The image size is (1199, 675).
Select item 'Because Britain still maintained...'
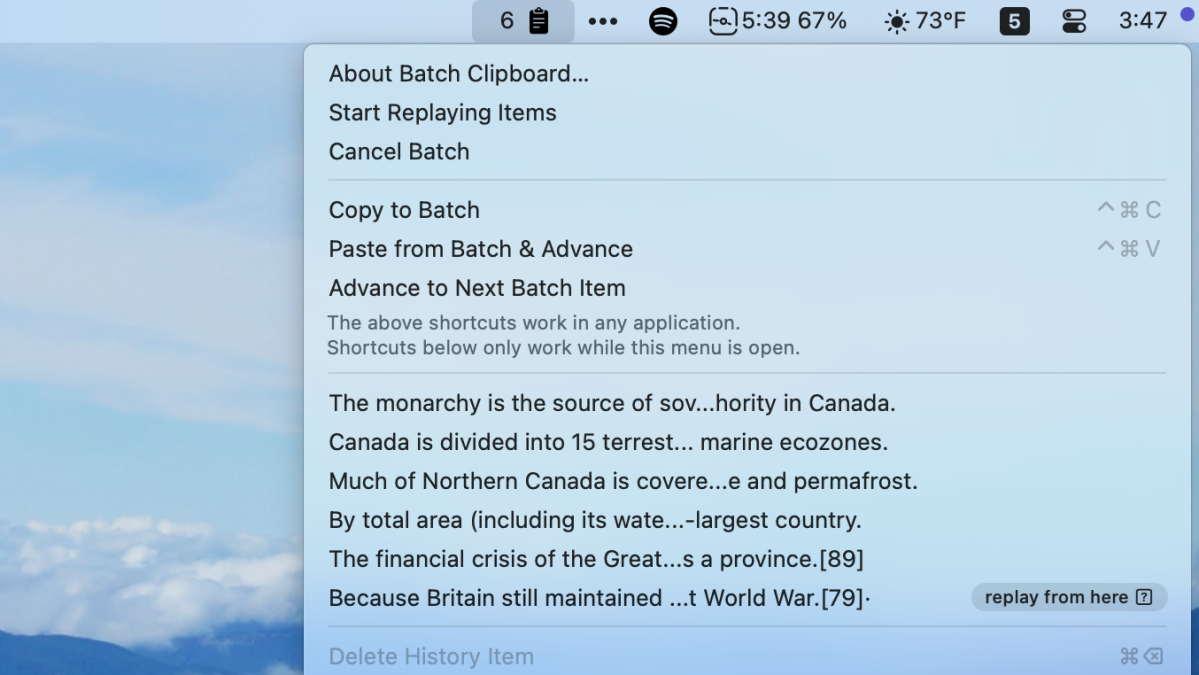click(747, 598)
